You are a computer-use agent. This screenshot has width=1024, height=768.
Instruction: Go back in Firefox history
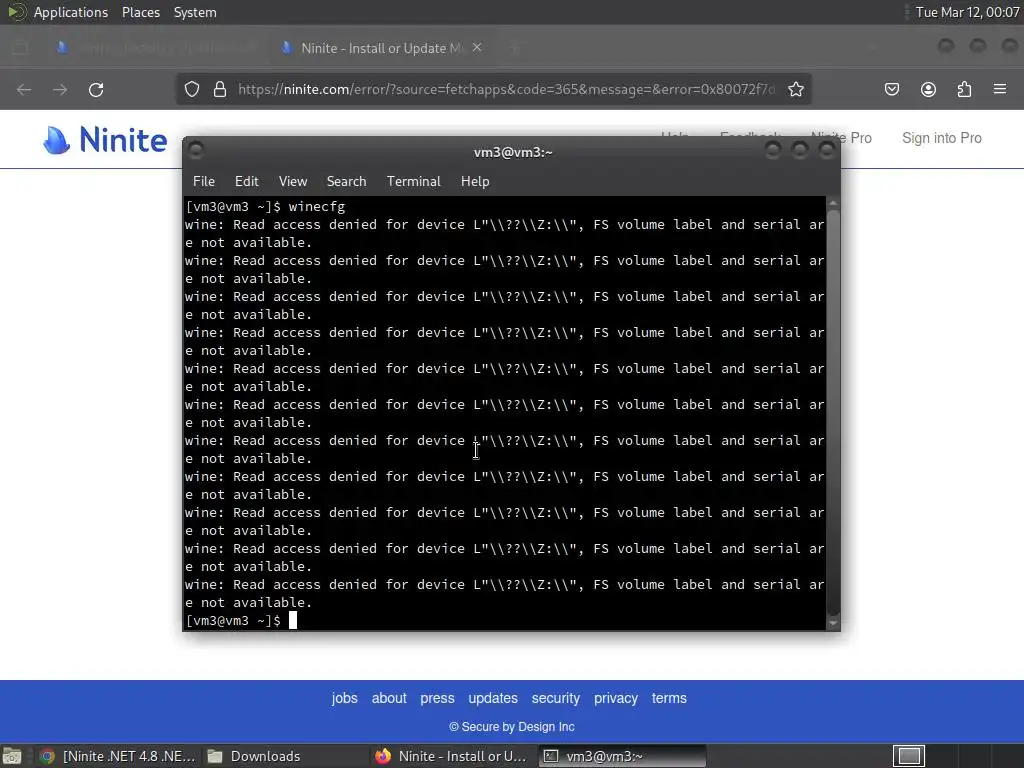24,89
